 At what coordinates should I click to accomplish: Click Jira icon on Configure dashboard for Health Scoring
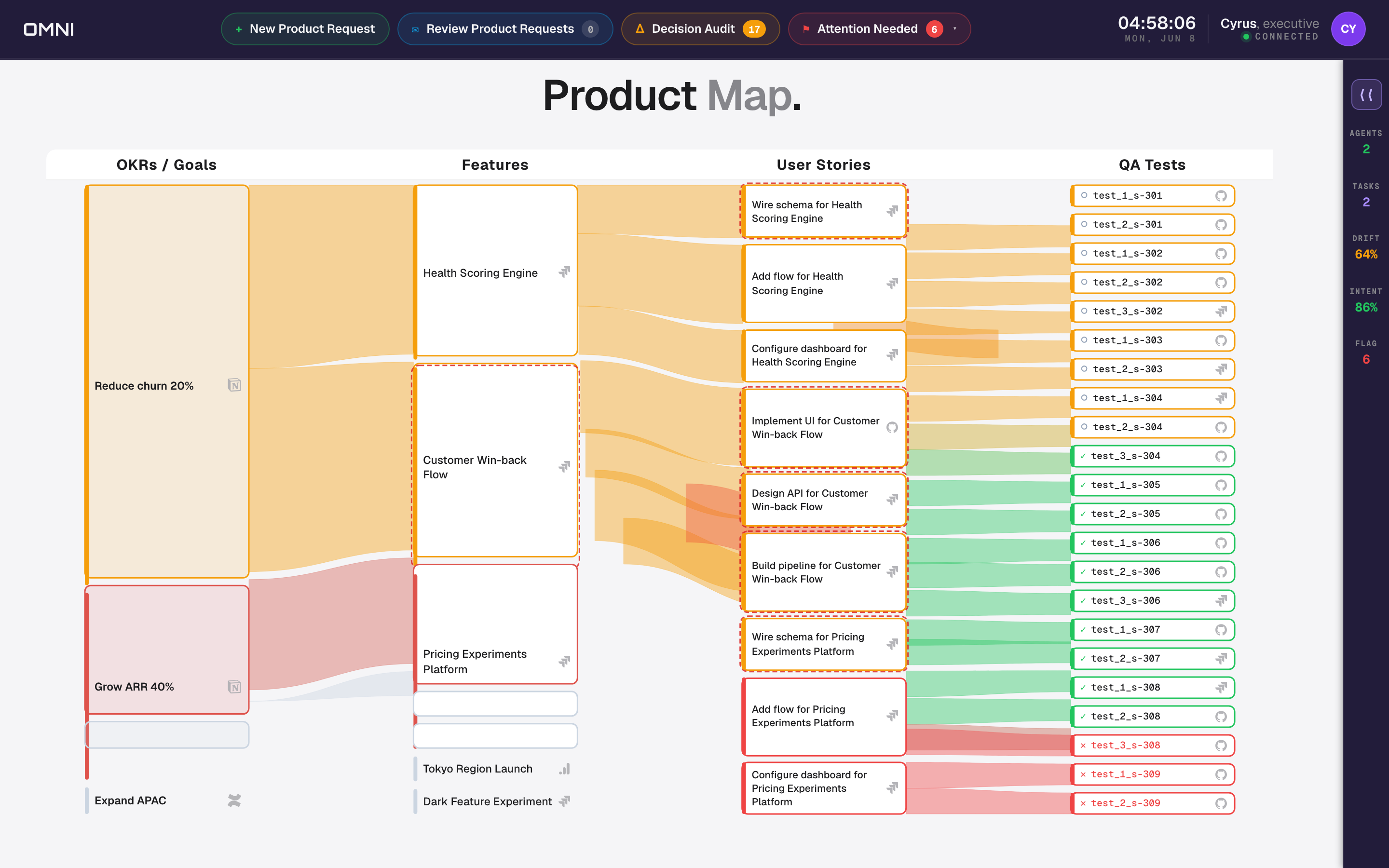(892, 355)
